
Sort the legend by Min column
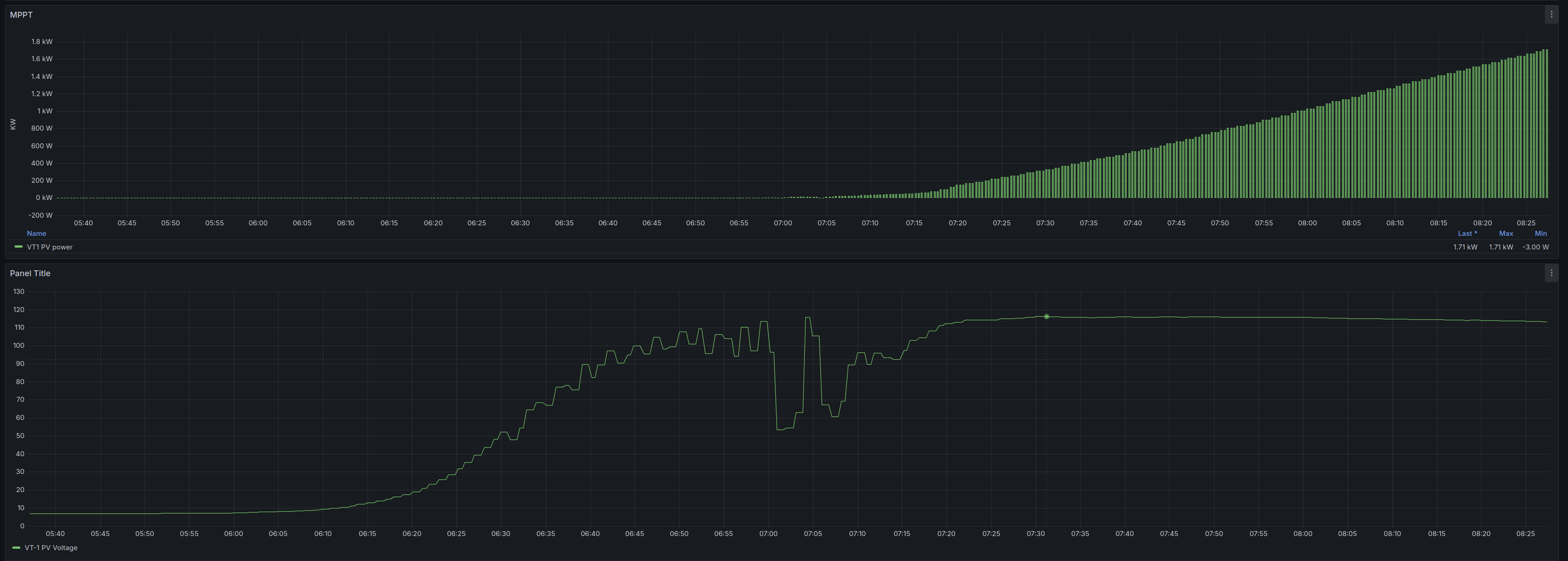[x=1541, y=234]
